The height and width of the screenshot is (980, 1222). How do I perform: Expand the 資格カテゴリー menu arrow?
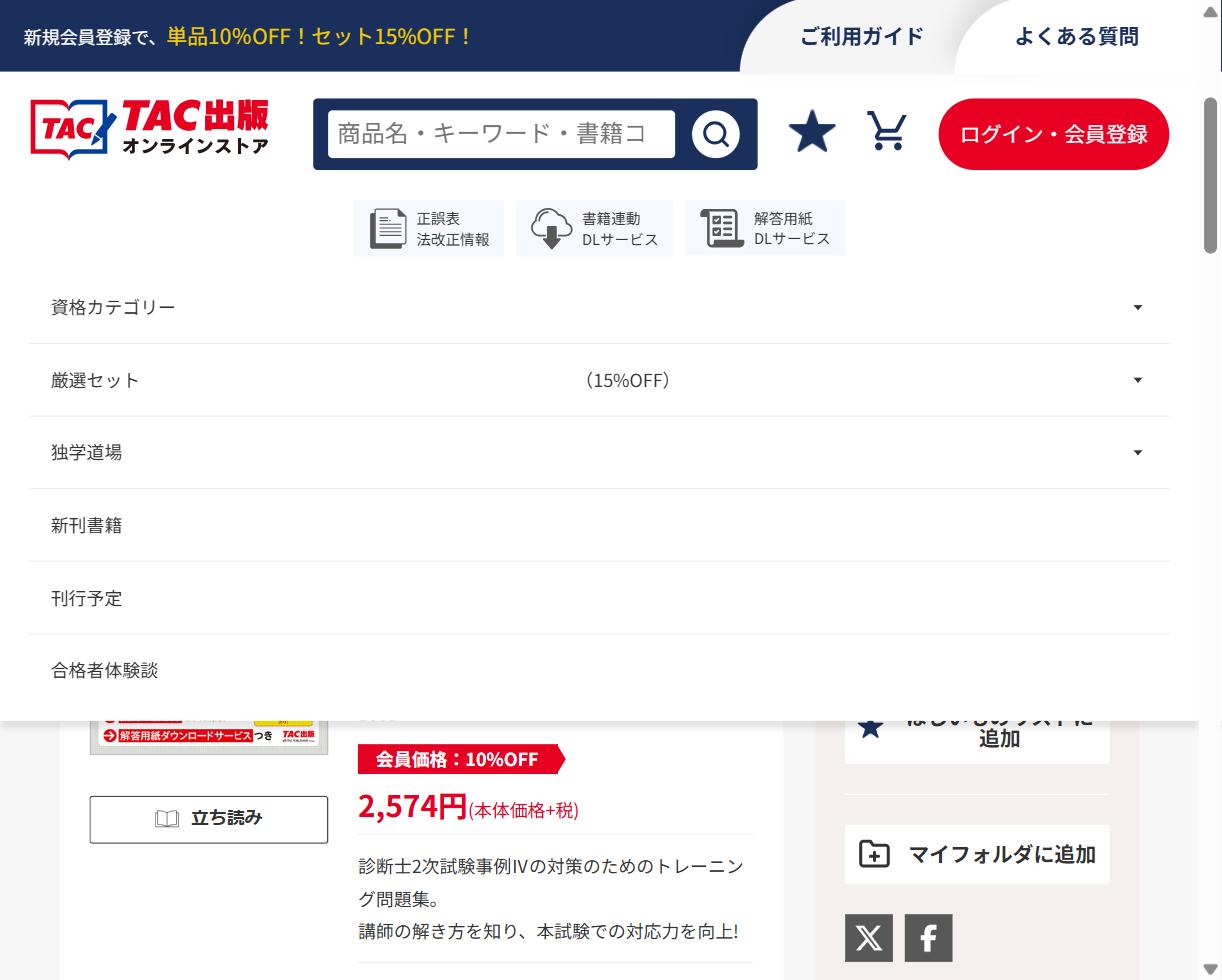click(x=1137, y=307)
